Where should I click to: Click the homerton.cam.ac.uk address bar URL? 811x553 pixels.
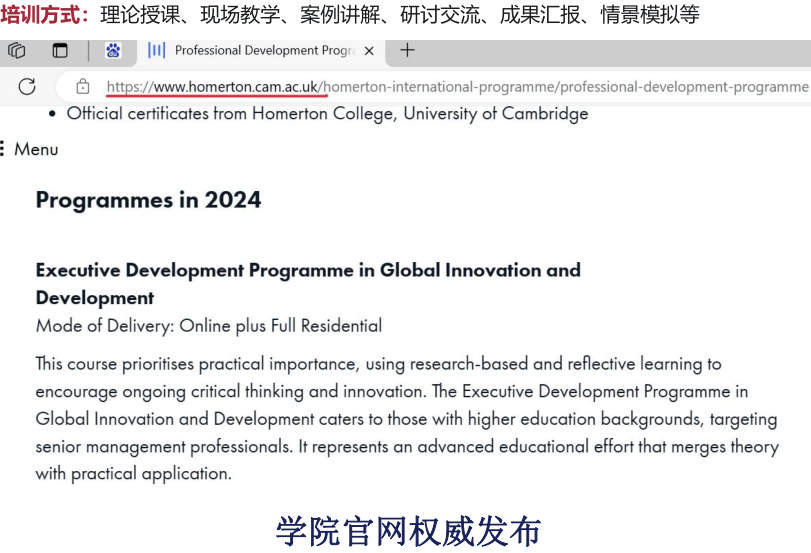pyautogui.click(x=457, y=86)
